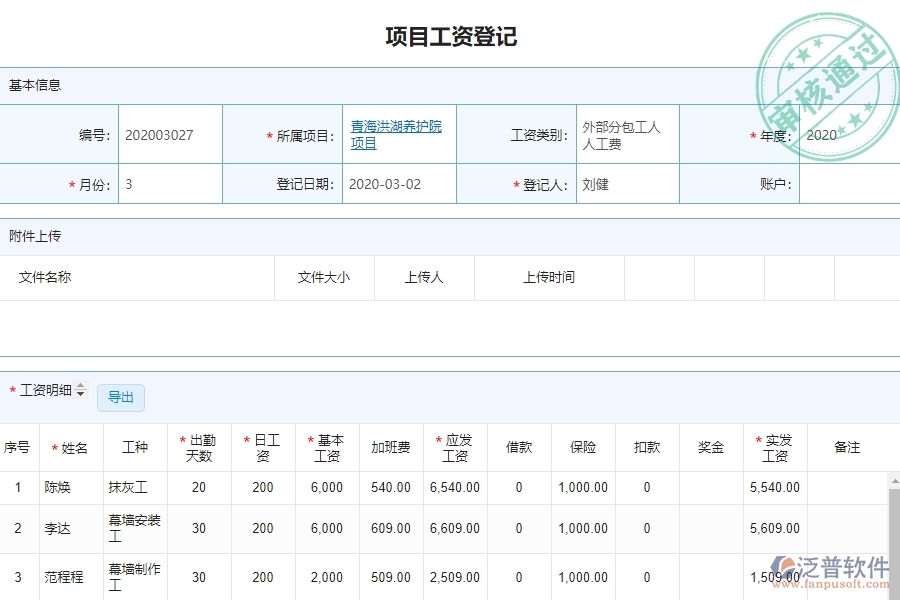Expand the 工资明细 detail section
The width and height of the screenshot is (900, 600).
[x=46, y=391]
